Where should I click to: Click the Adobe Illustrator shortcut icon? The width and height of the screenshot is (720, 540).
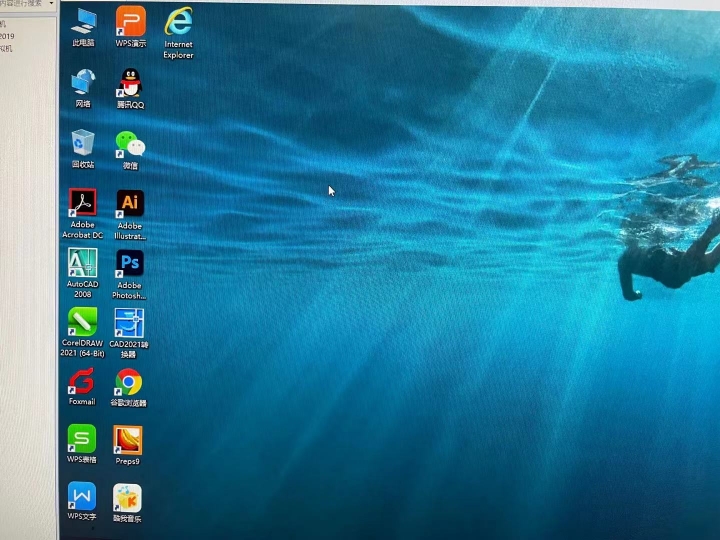[130, 204]
